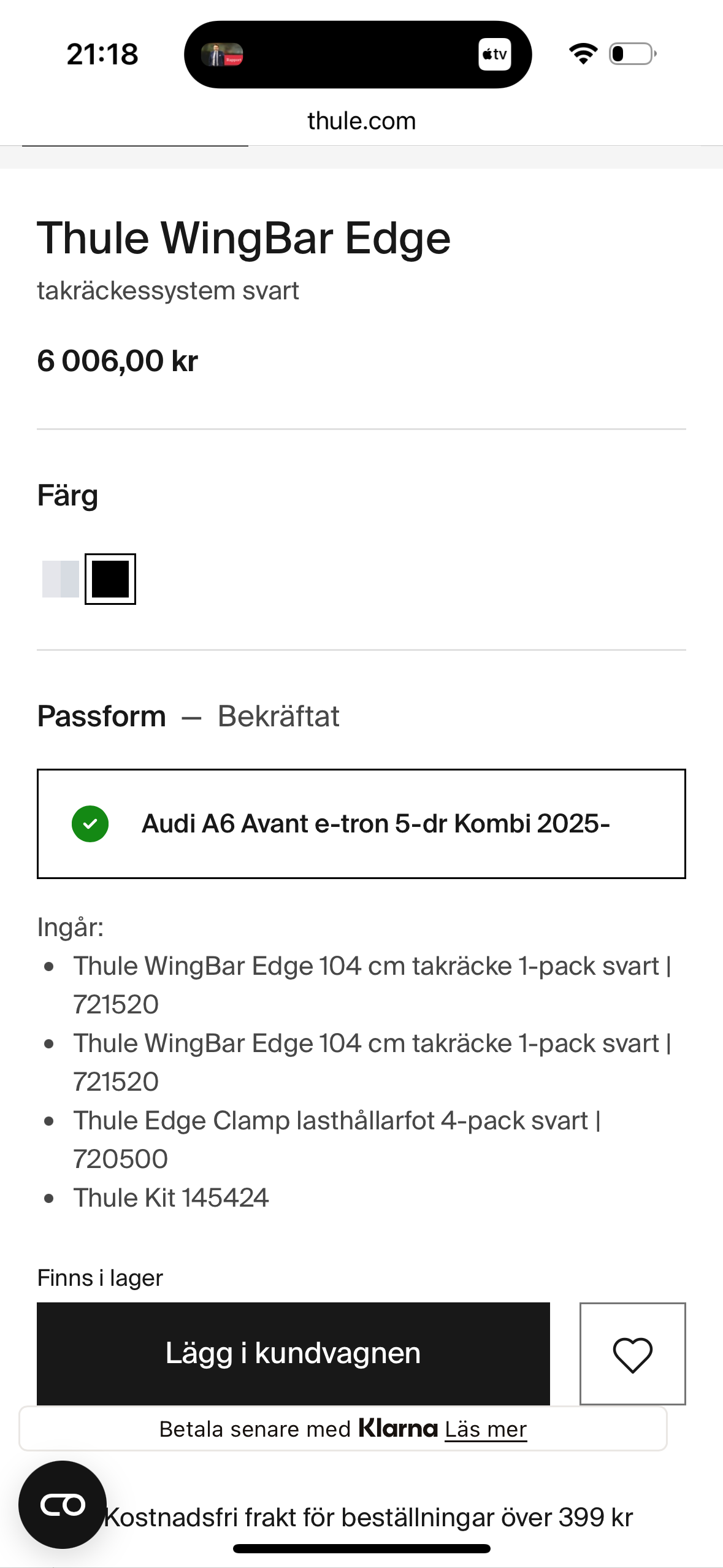Tap the Apple TV icon in Dynamic Island

click(x=494, y=55)
